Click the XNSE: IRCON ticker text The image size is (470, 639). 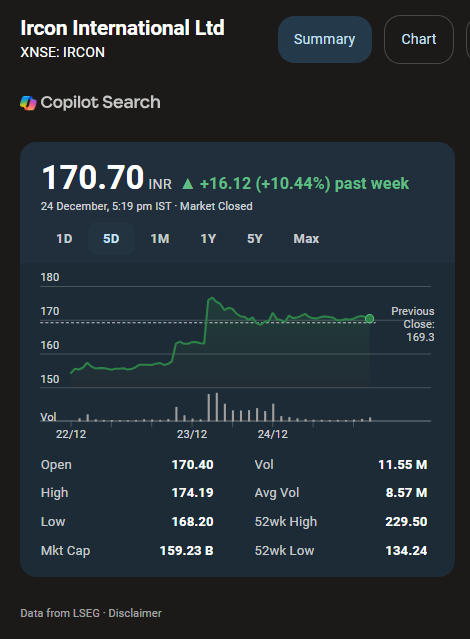[x=62, y=52]
